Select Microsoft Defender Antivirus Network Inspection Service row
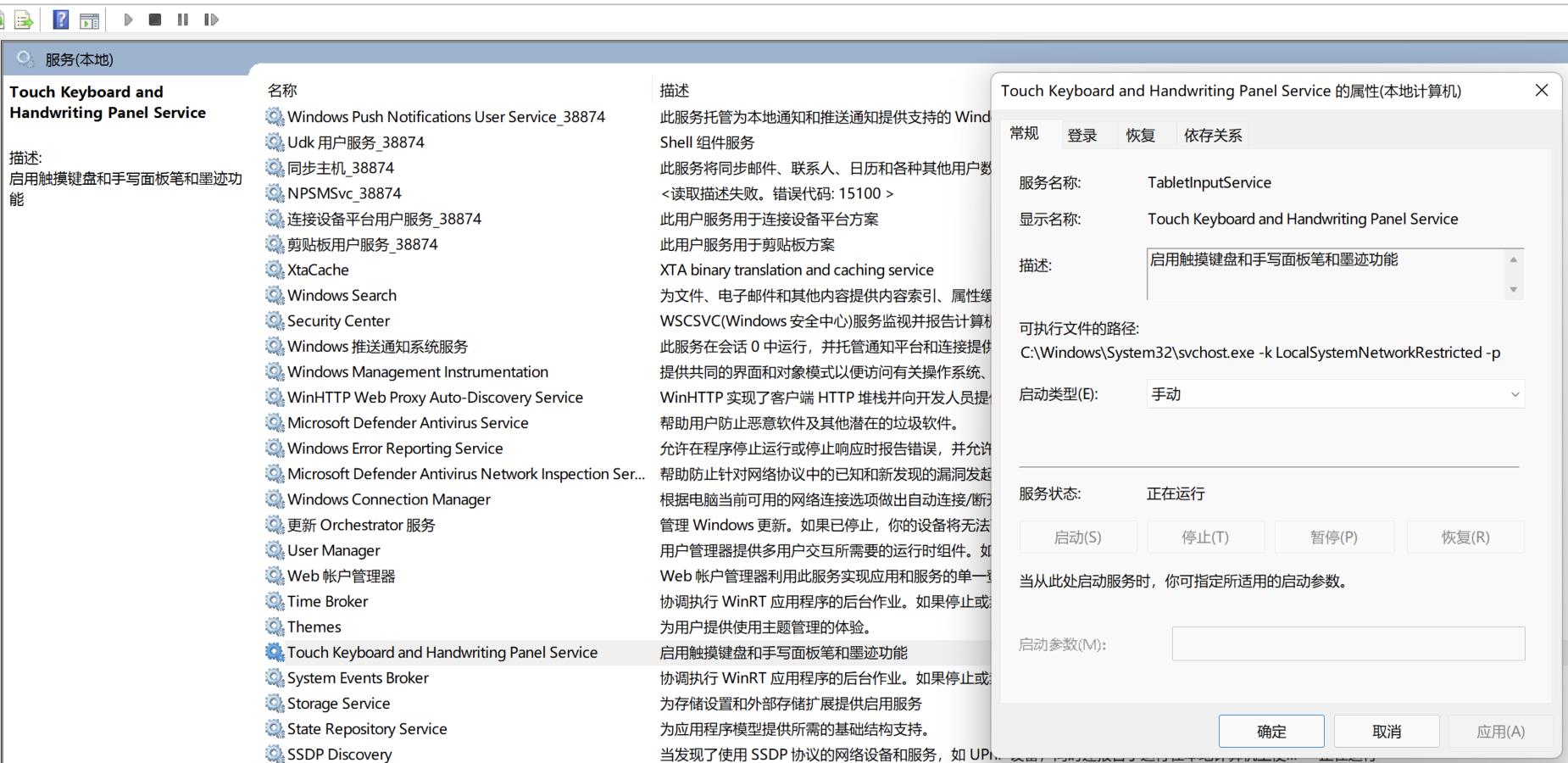1568x763 pixels. [627, 474]
